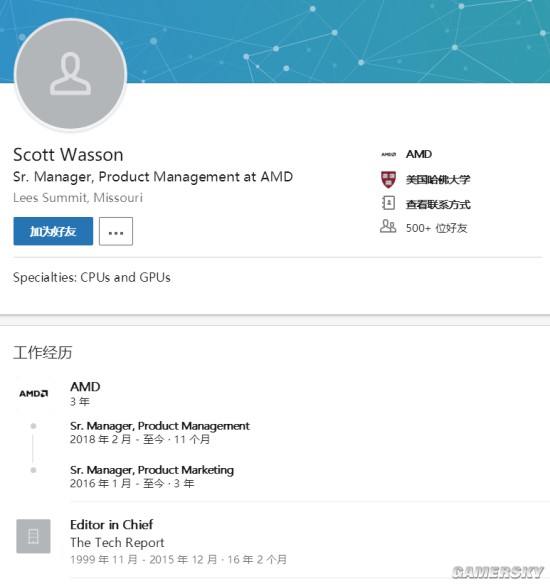This screenshot has width=550, height=584.
Task: View contact info via 查看联系方式
Action: (x=438, y=204)
